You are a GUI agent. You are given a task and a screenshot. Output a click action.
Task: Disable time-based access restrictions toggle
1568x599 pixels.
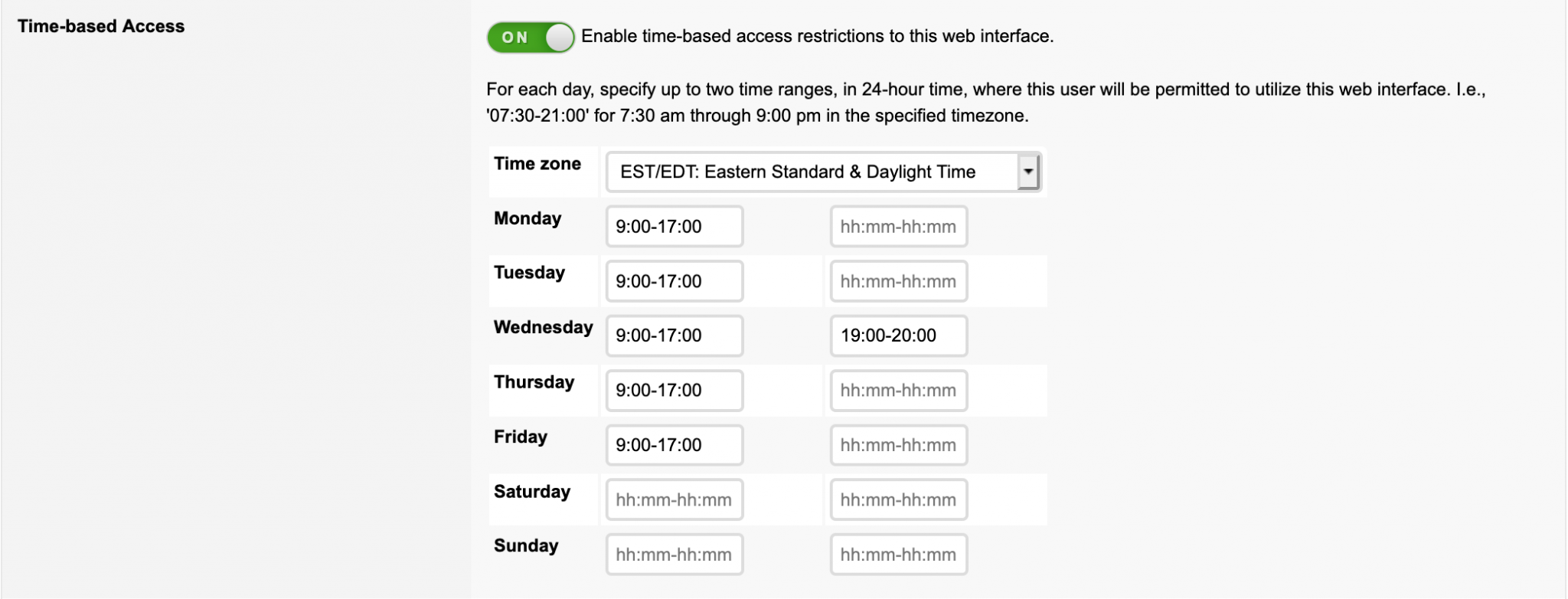531,35
